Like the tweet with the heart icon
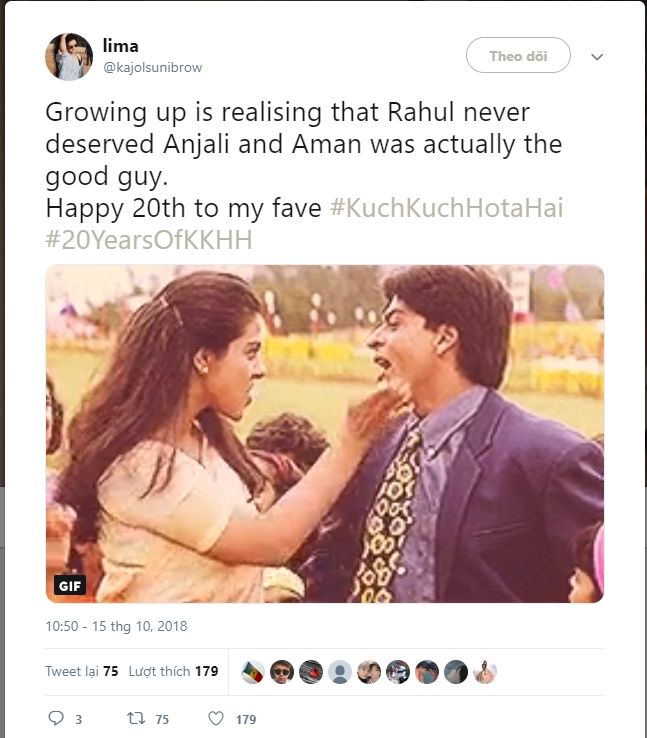 pyautogui.click(x=215, y=718)
